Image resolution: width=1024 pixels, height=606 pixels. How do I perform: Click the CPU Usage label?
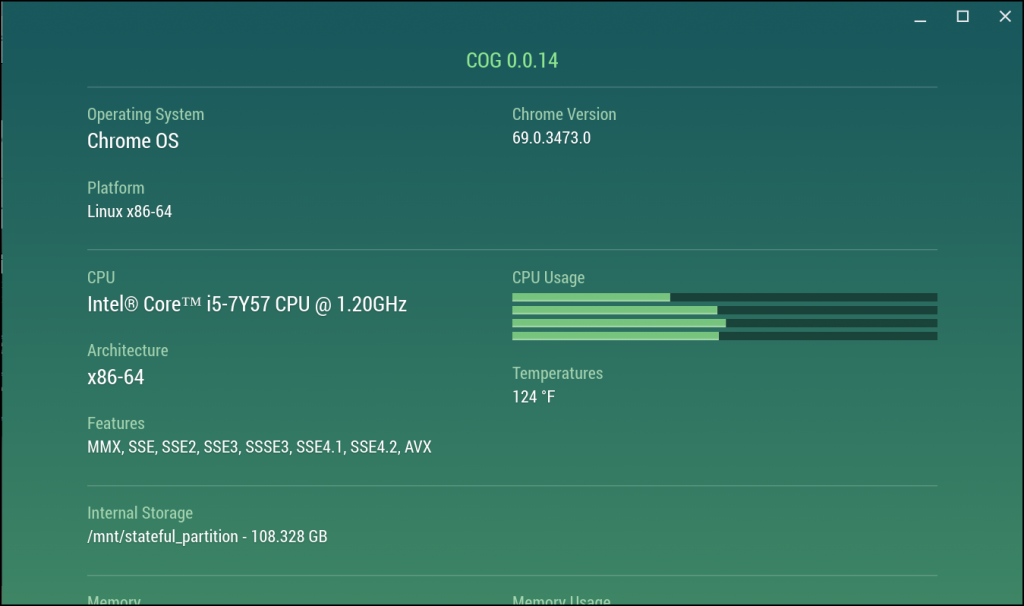(x=549, y=278)
